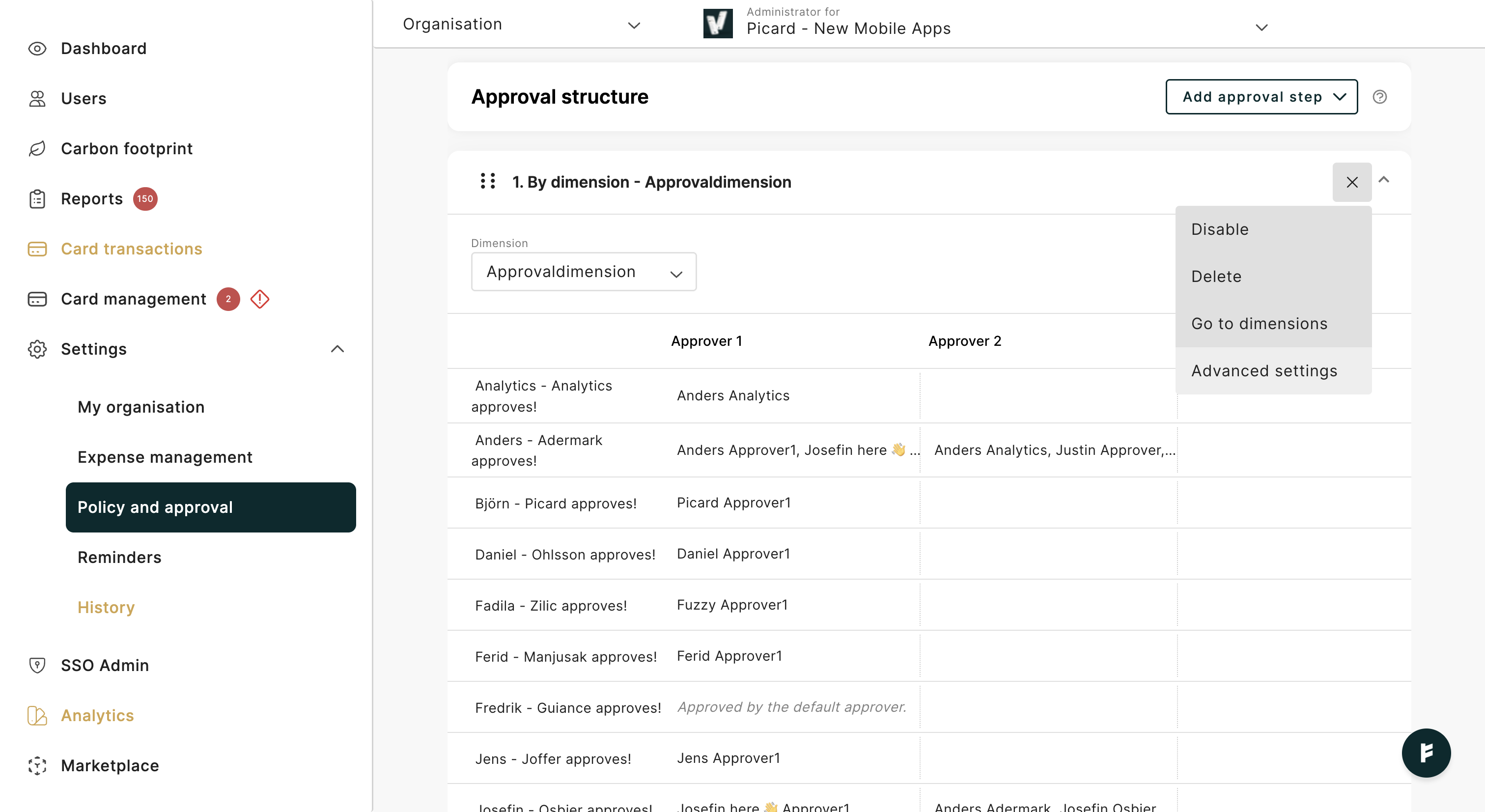
Task: Click the Carbon footprint leaf icon
Action: click(x=37, y=149)
